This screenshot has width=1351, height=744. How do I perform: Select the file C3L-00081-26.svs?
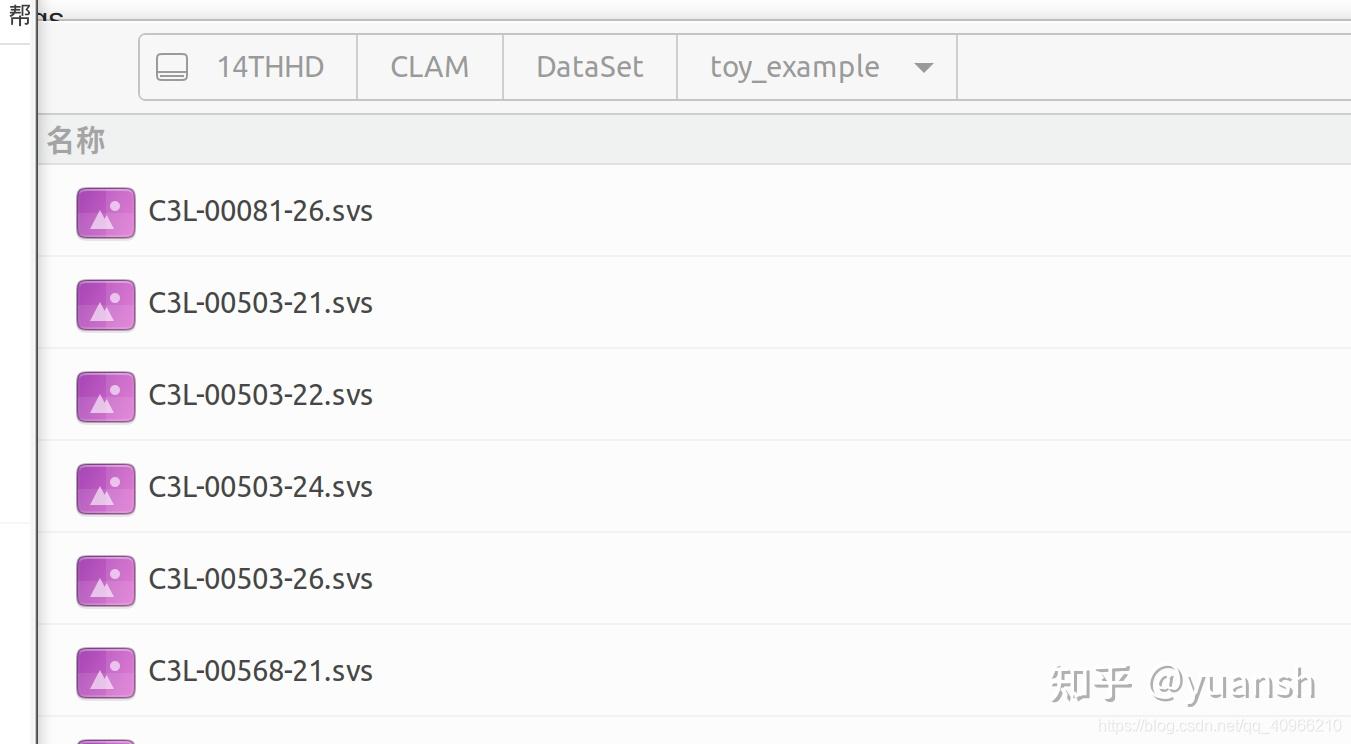coord(260,212)
